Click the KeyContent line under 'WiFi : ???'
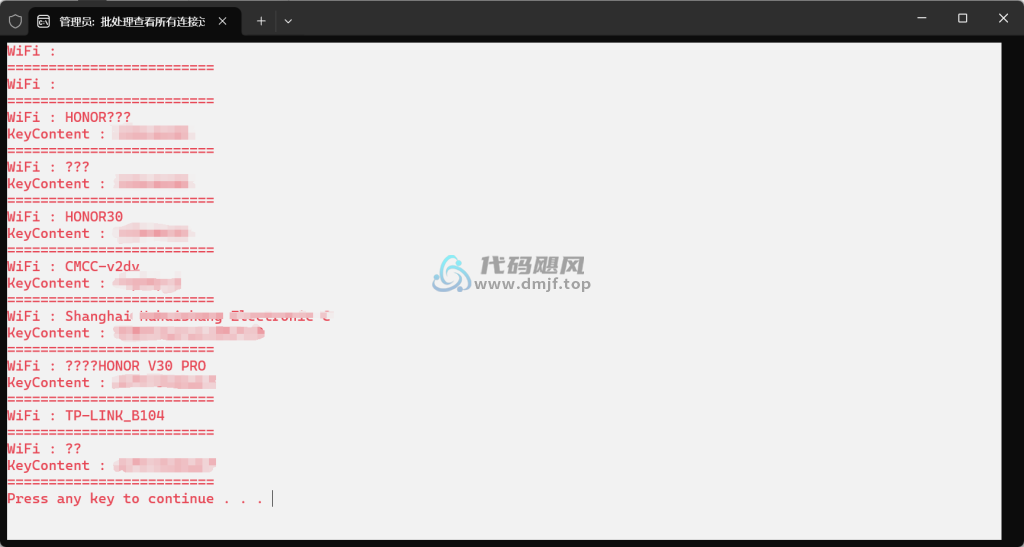The height and width of the screenshot is (547, 1024). click(101, 183)
